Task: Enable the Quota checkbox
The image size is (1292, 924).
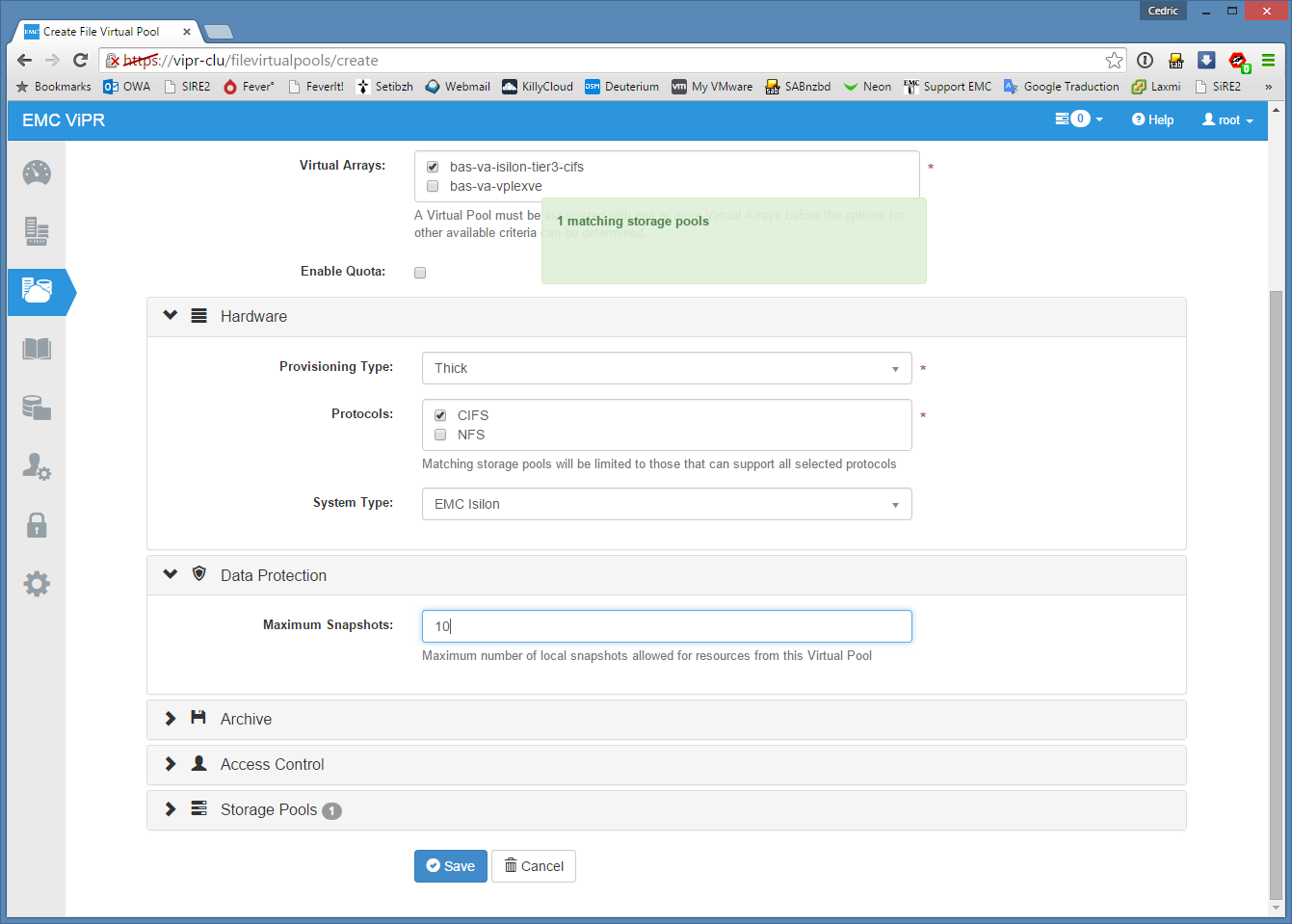Action: point(420,273)
